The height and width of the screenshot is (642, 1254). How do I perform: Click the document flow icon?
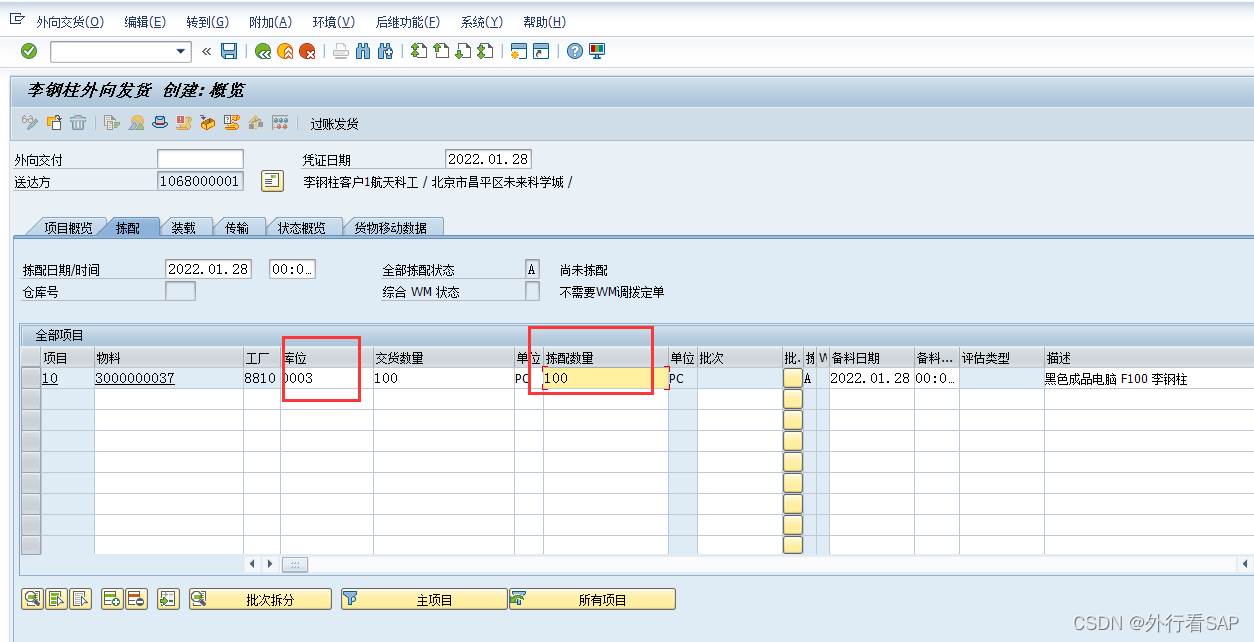click(111, 123)
